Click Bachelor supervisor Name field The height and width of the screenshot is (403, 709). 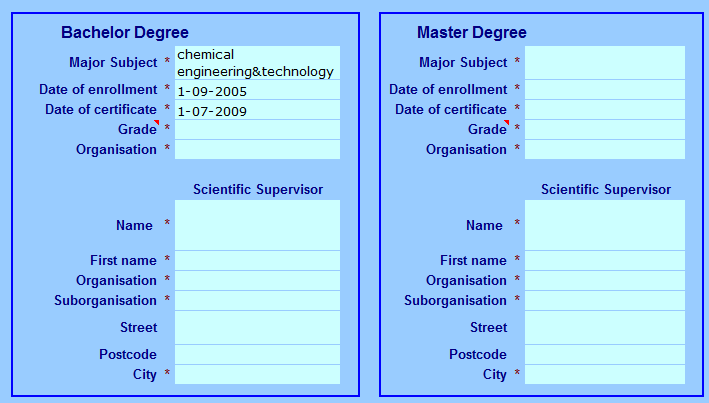(257, 225)
